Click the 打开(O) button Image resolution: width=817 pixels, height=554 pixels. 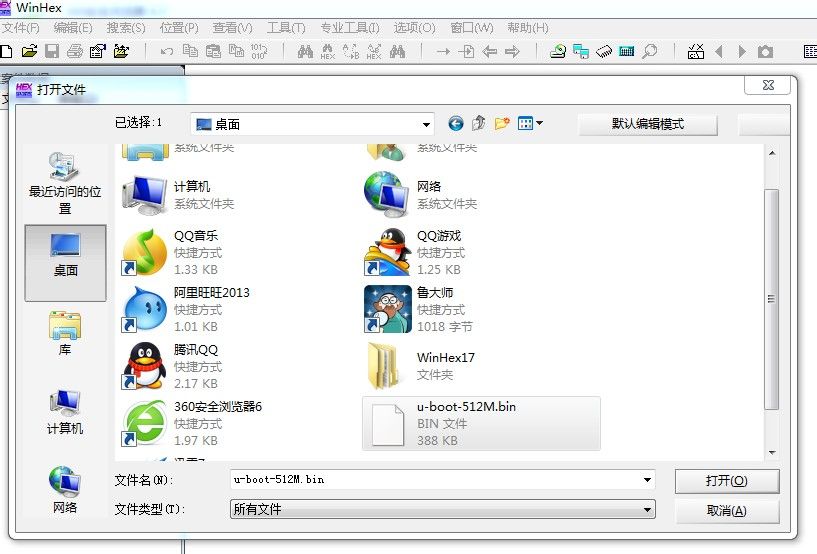coord(727,481)
